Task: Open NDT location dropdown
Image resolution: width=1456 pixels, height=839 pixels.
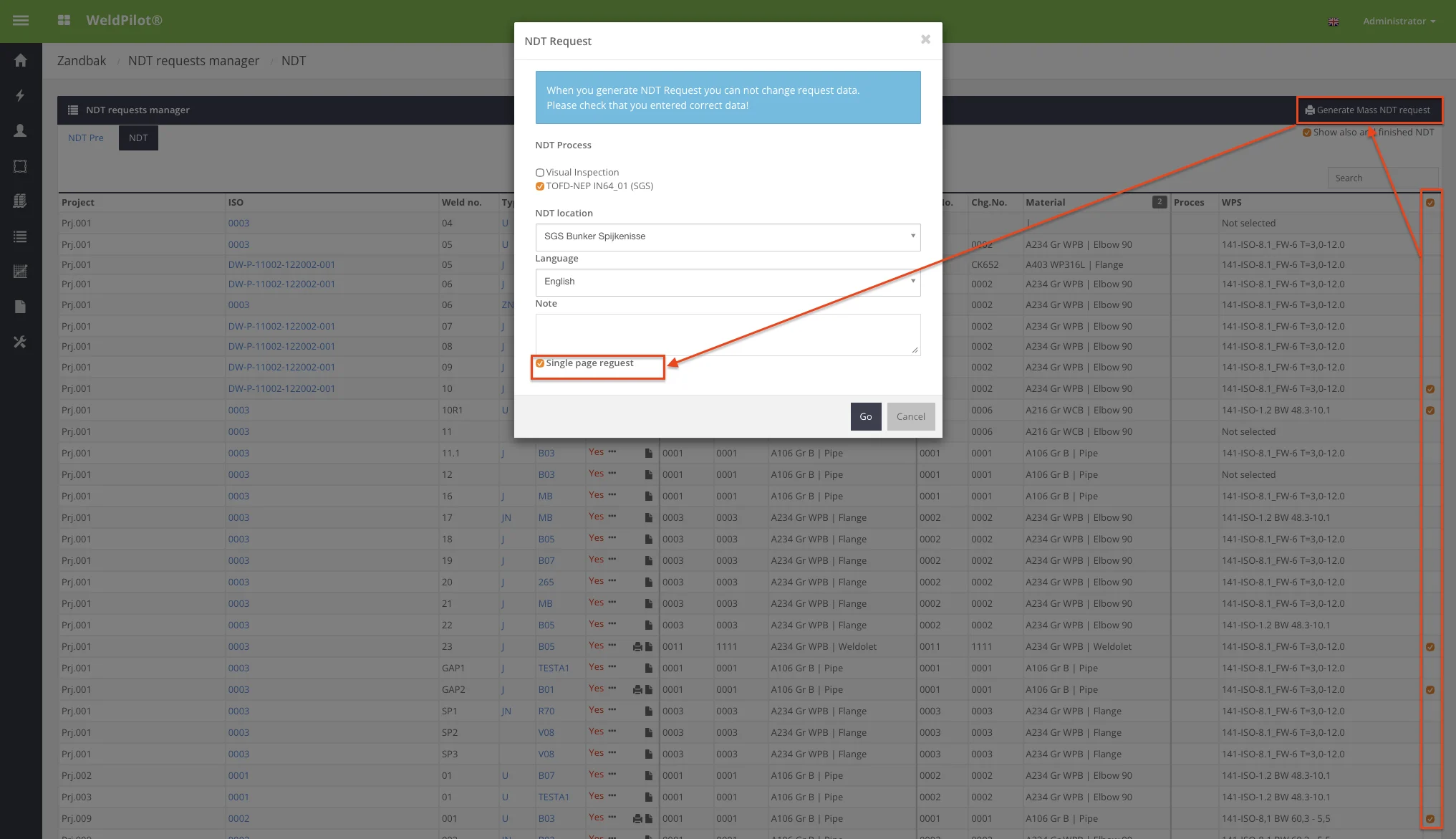Action: coord(727,236)
